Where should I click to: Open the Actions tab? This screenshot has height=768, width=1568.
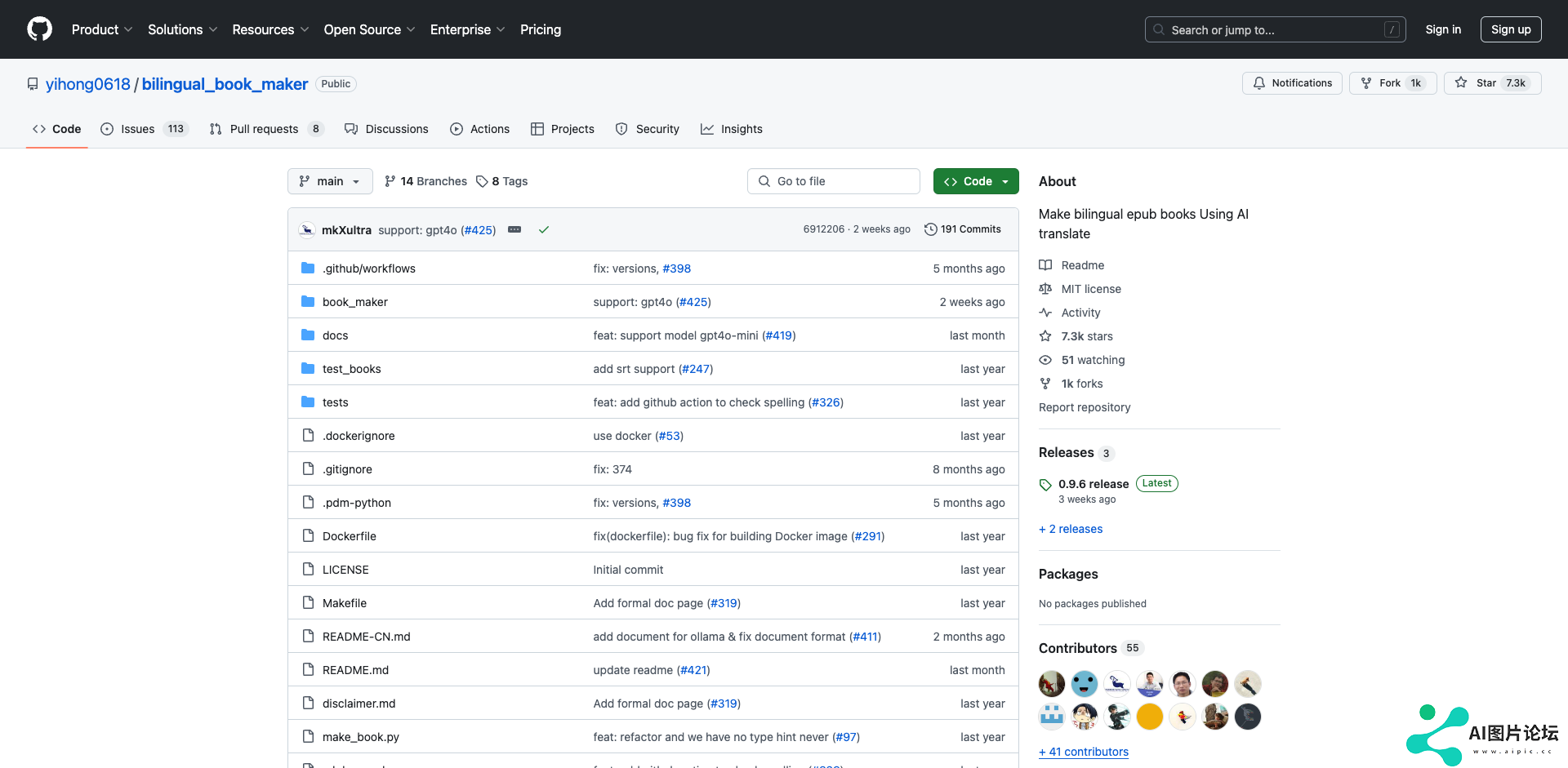click(x=480, y=129)
